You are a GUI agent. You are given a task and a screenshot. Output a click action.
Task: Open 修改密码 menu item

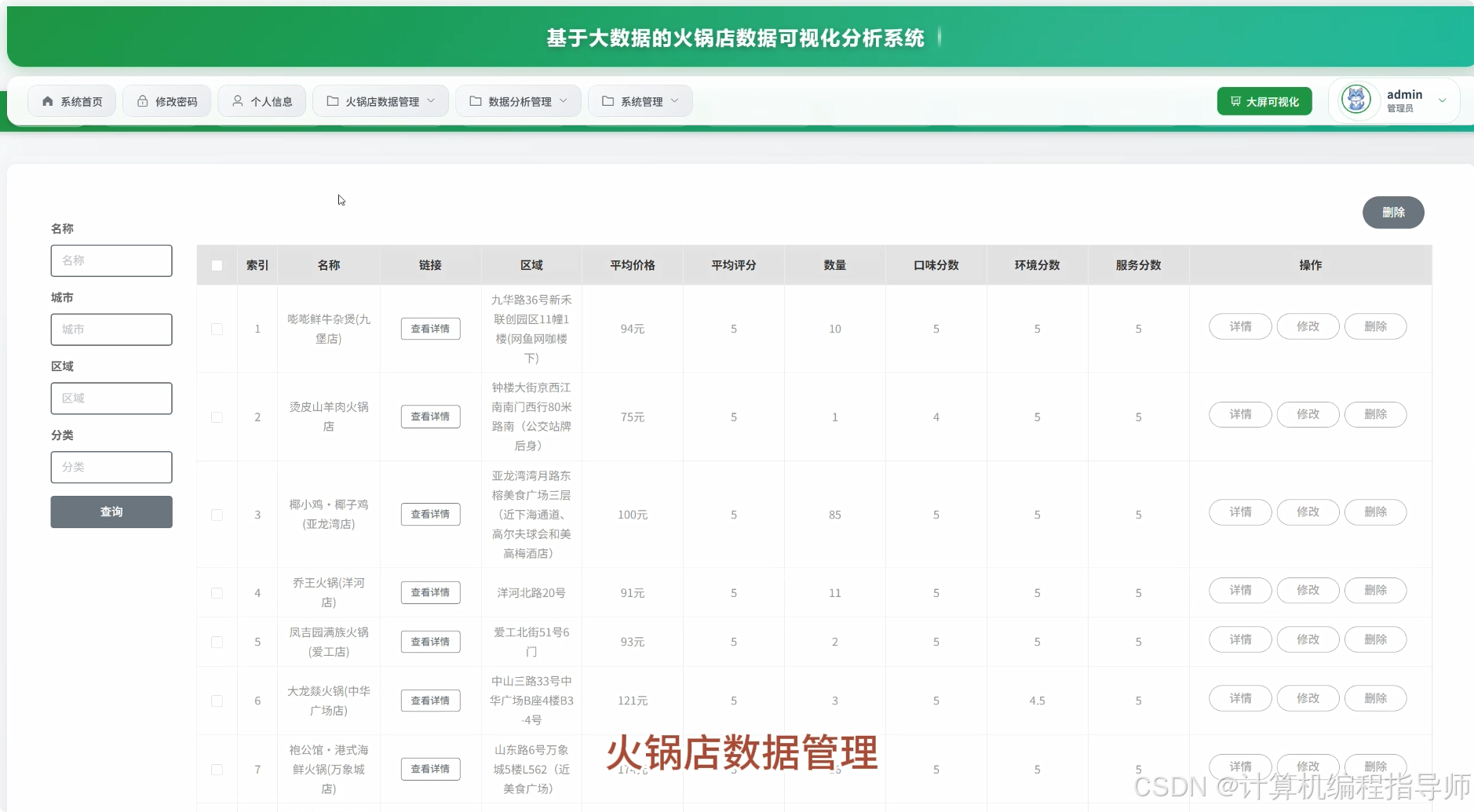click(166, 101)
